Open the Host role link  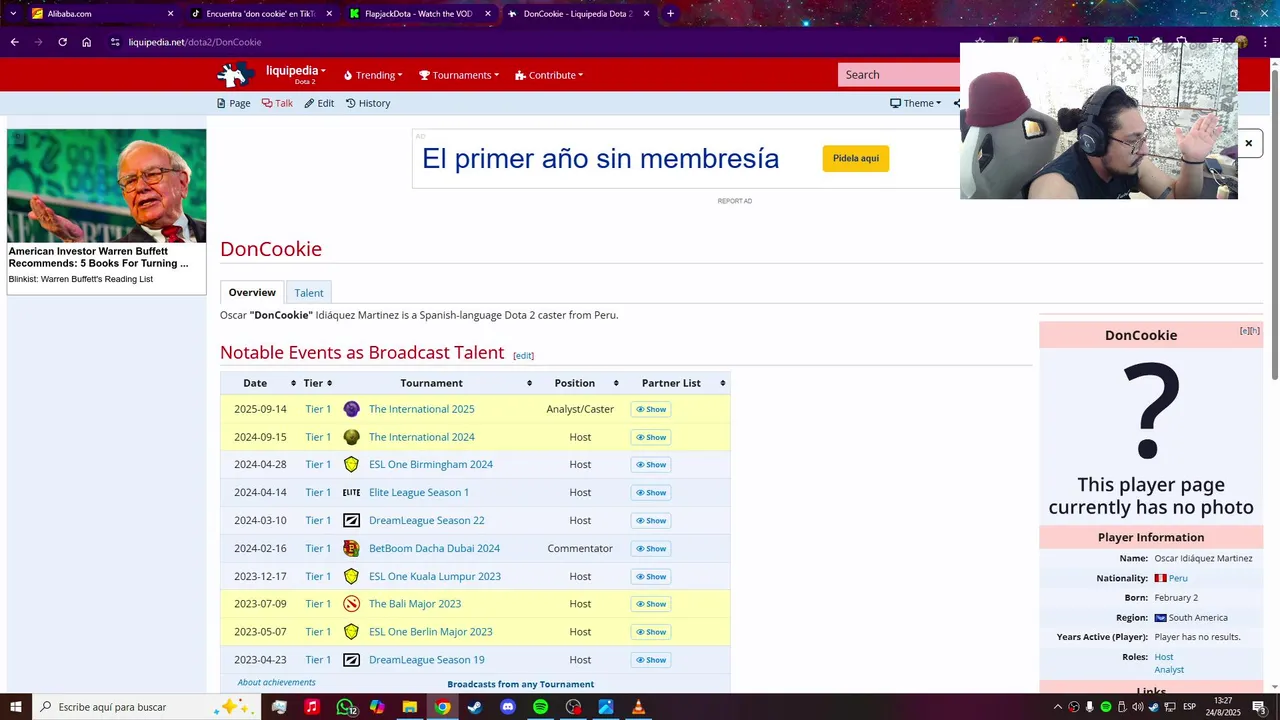[1164, 657]
